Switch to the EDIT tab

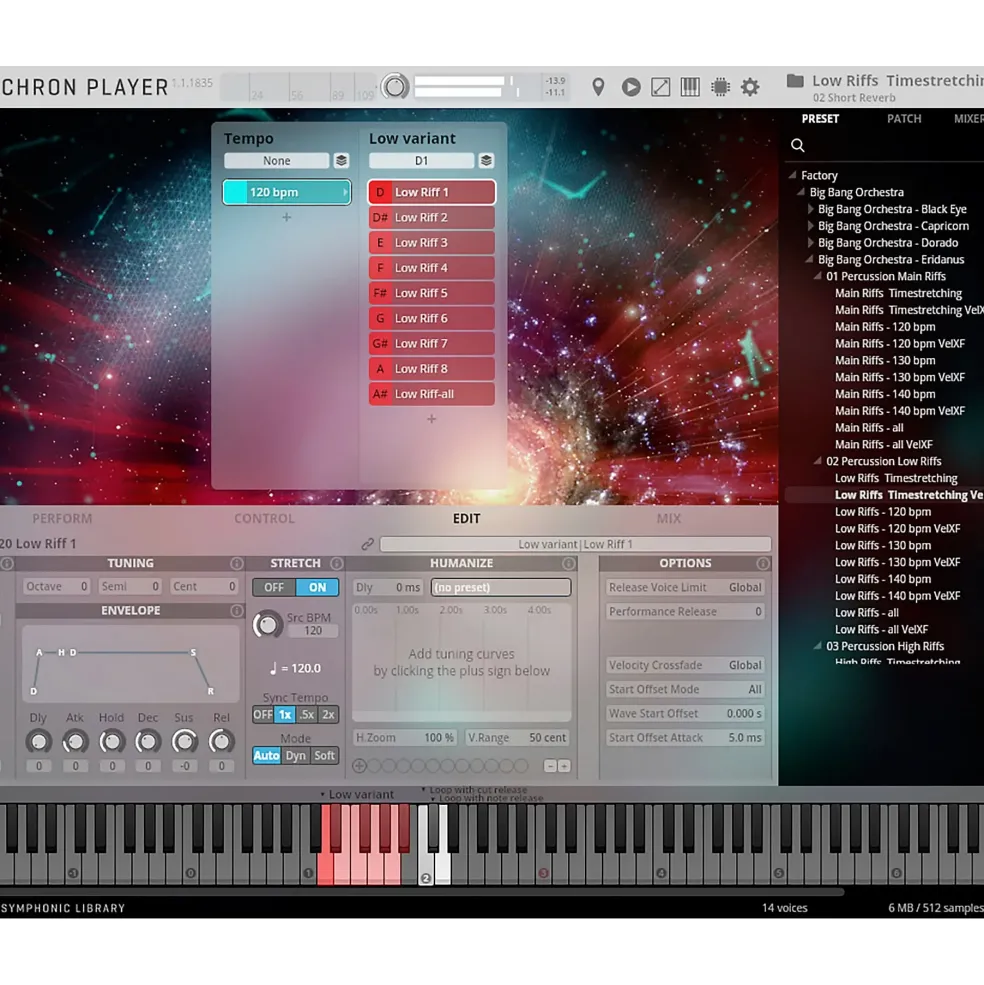466,519
